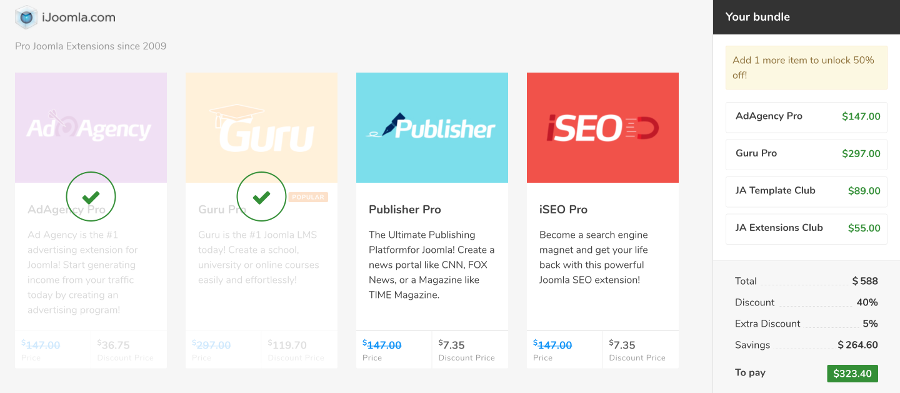Click the iJoomla.com site name text
The width and height of the screenshot is (900, 393).
(x=79, y=18)
